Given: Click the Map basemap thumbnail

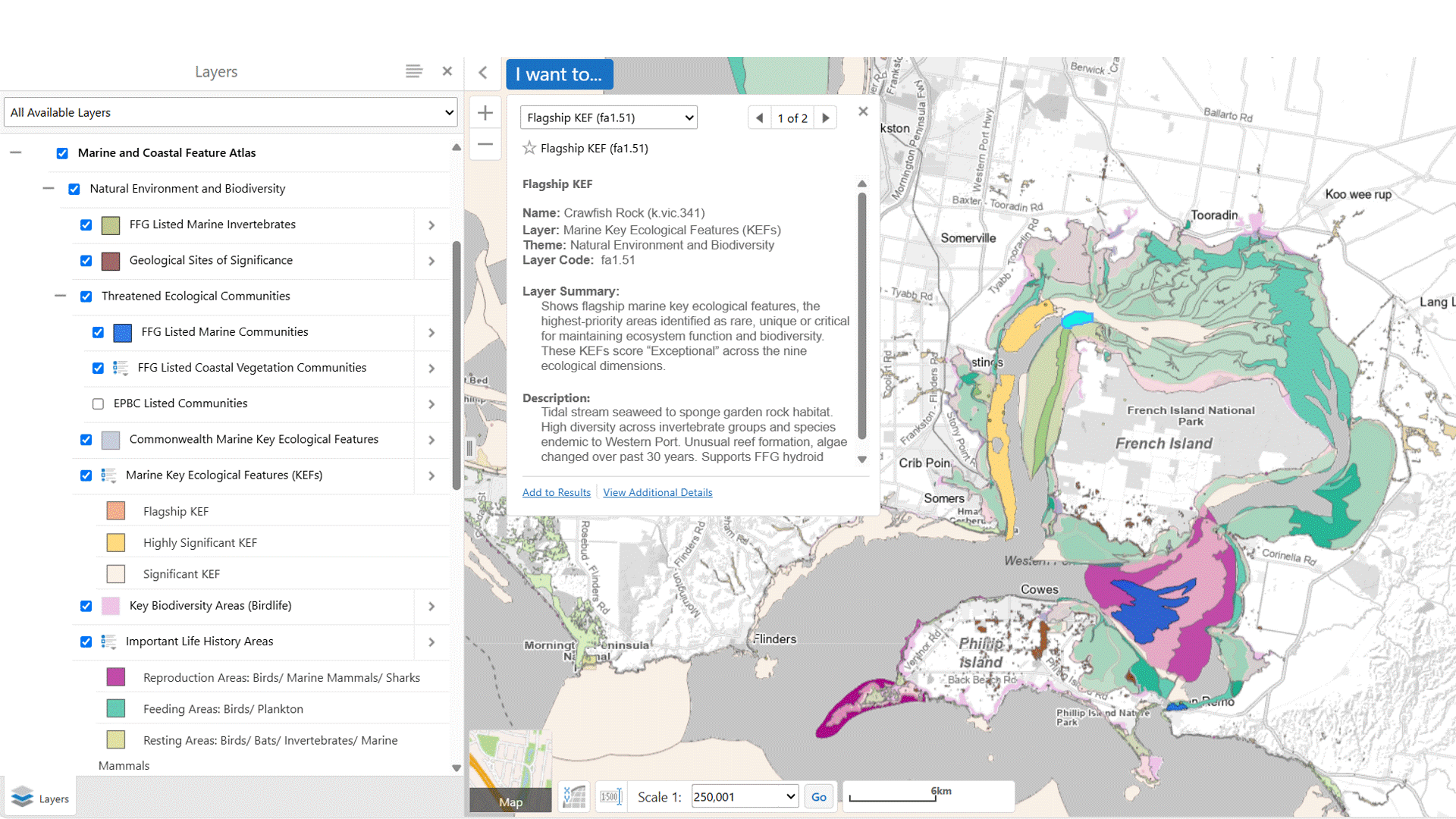Looking at the screenshot, I should (510, 771).
